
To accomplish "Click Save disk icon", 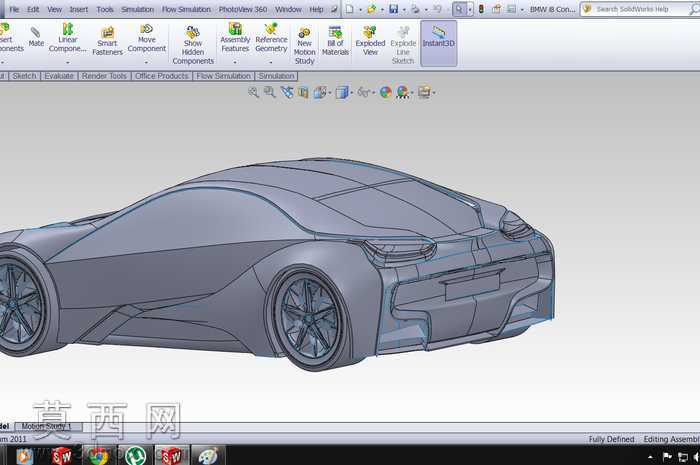I will [393, 9].
